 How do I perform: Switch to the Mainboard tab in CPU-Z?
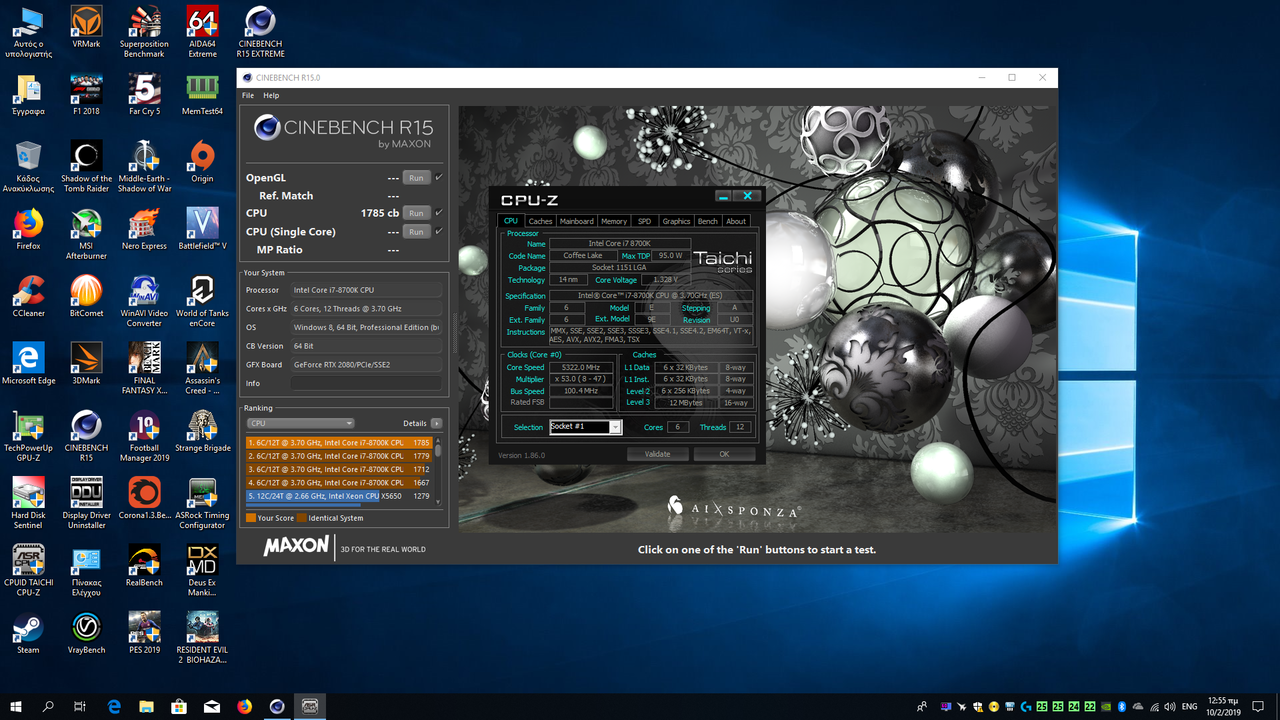coord(577,221)
